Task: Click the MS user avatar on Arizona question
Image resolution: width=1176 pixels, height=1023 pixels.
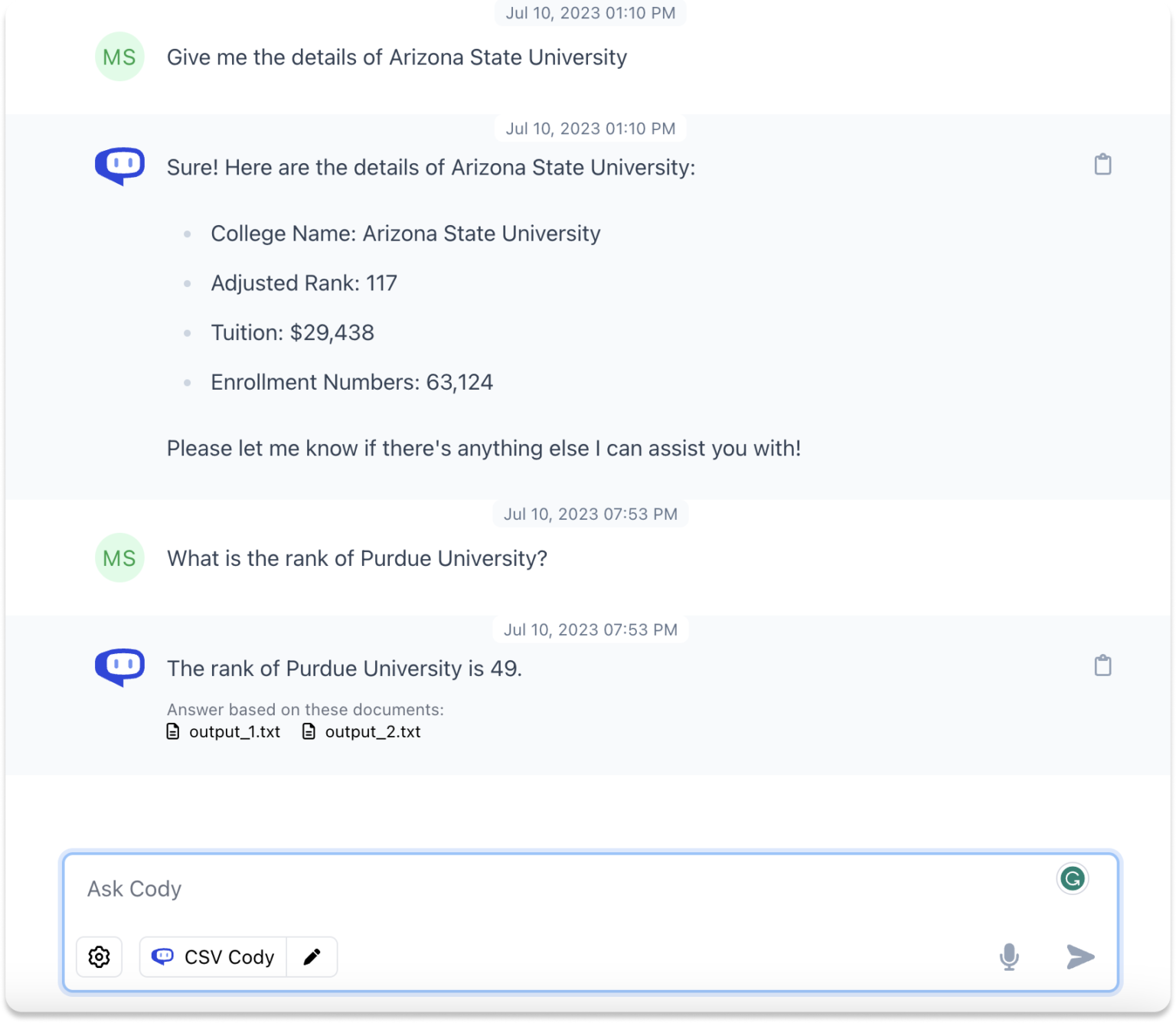Action: coord(119,57)
